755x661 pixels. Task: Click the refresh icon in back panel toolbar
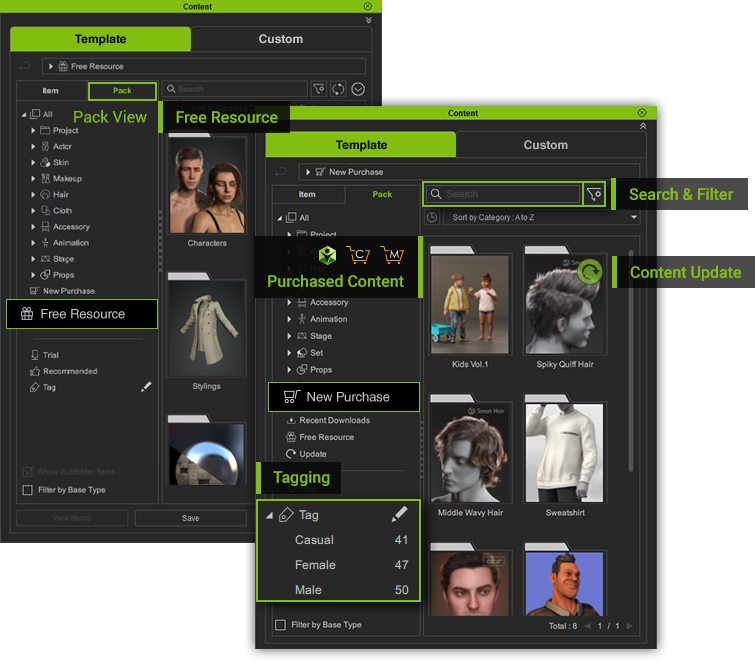pyautogui.click(x=338, y=90)
